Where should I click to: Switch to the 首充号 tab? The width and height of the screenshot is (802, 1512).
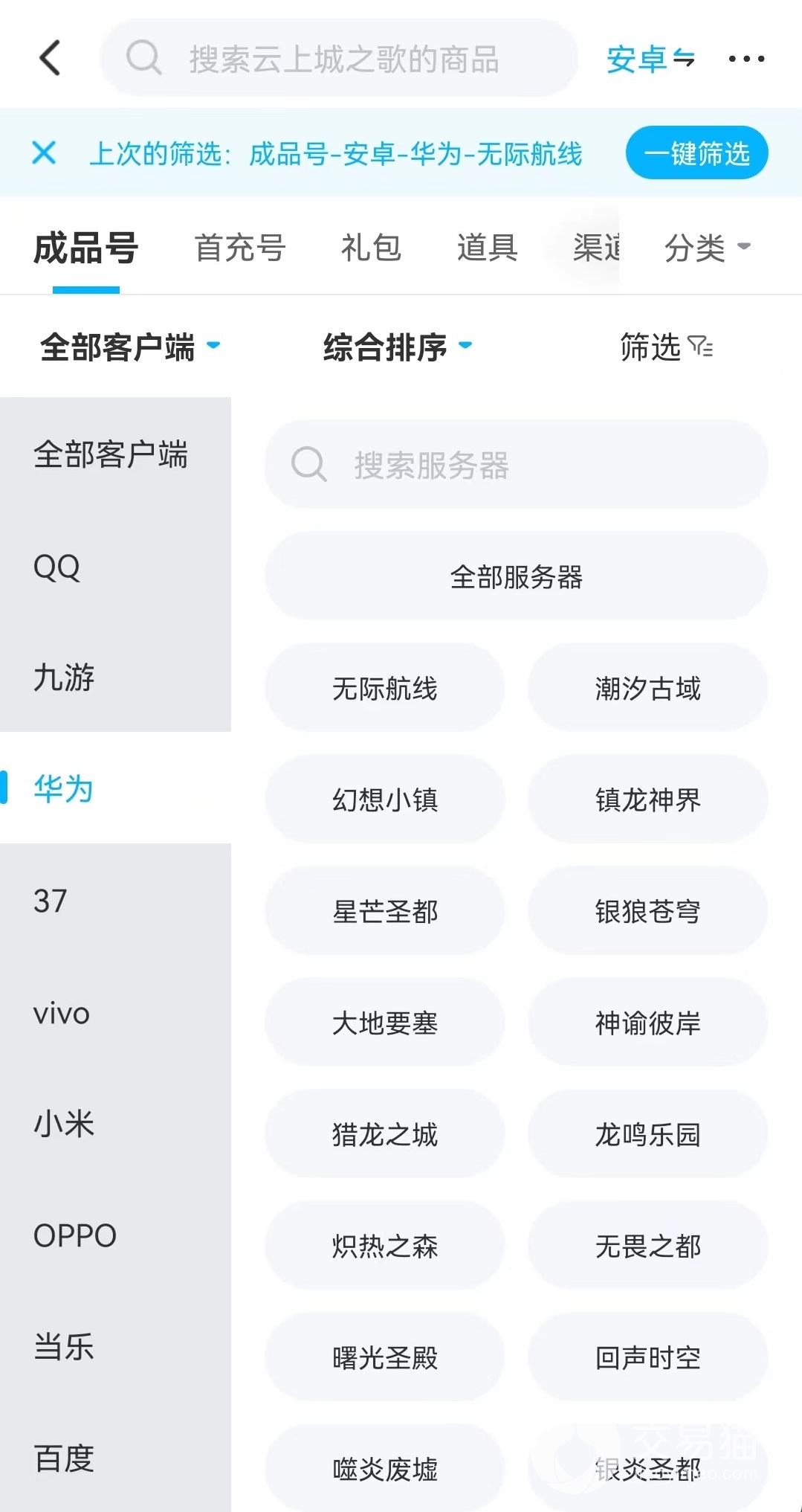tap(240, 248)
